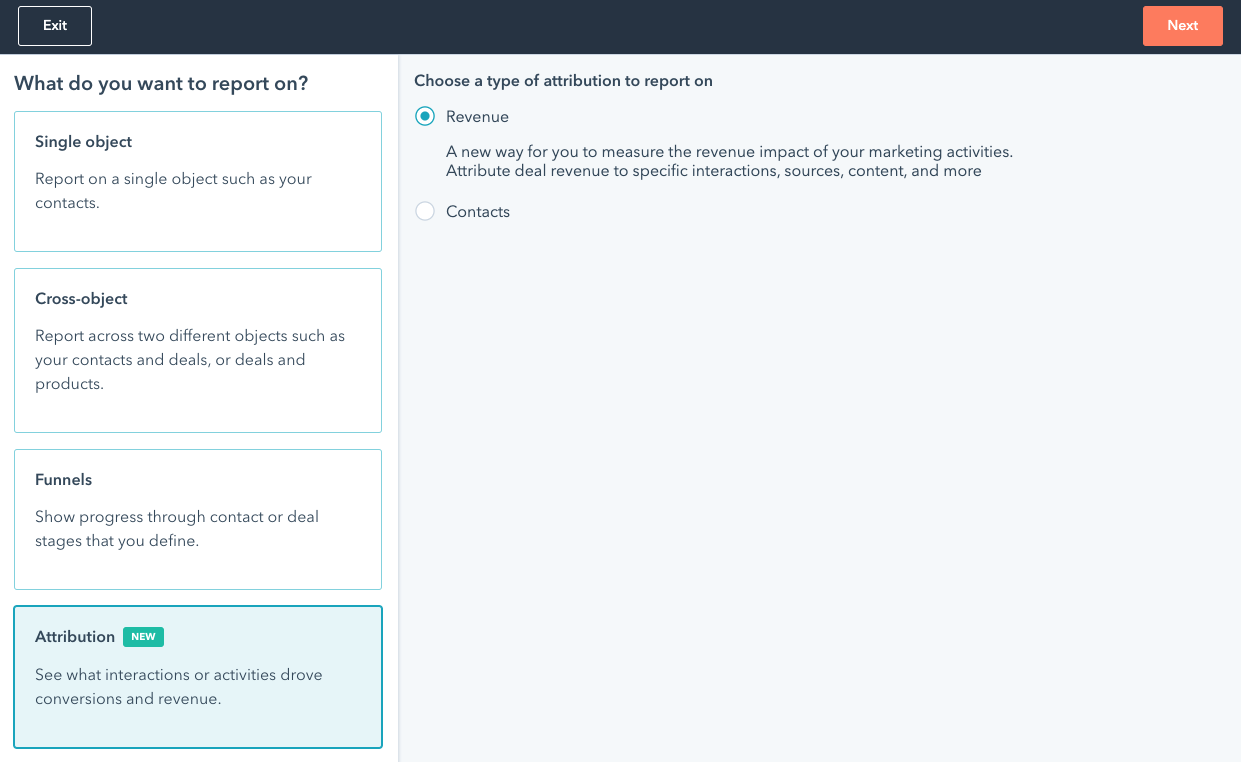Click 'Choose a type of attribution to report on' text
The image size is (1241, 762).
563,81
